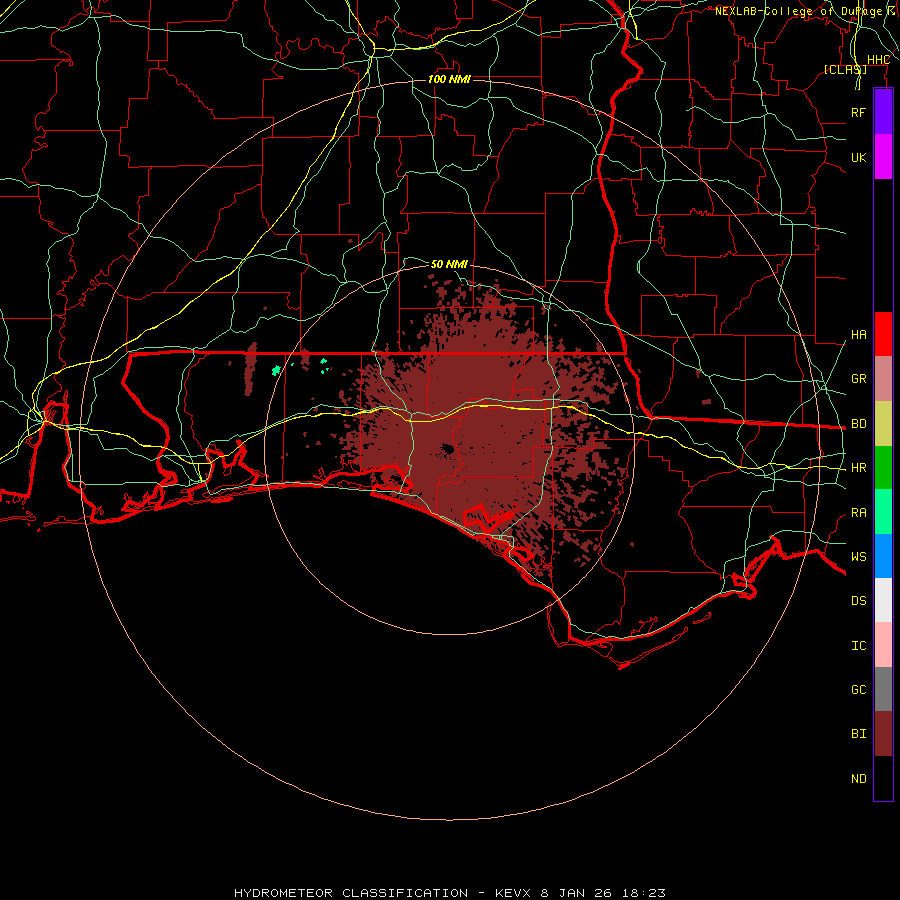This screenshot has height=900, width=900.
Task: Click the 50 NMI range ring label
Action: pos(449,264)
